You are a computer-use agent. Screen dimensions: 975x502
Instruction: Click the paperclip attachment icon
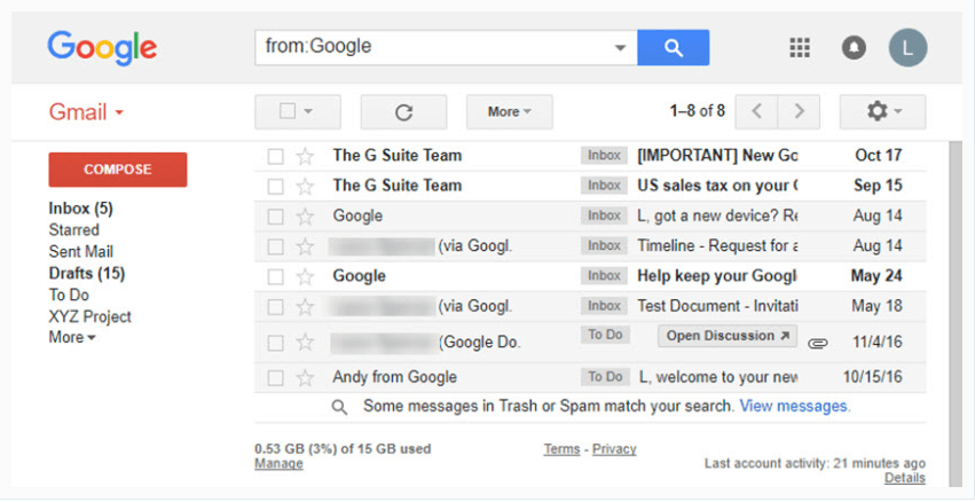(818, 343)
